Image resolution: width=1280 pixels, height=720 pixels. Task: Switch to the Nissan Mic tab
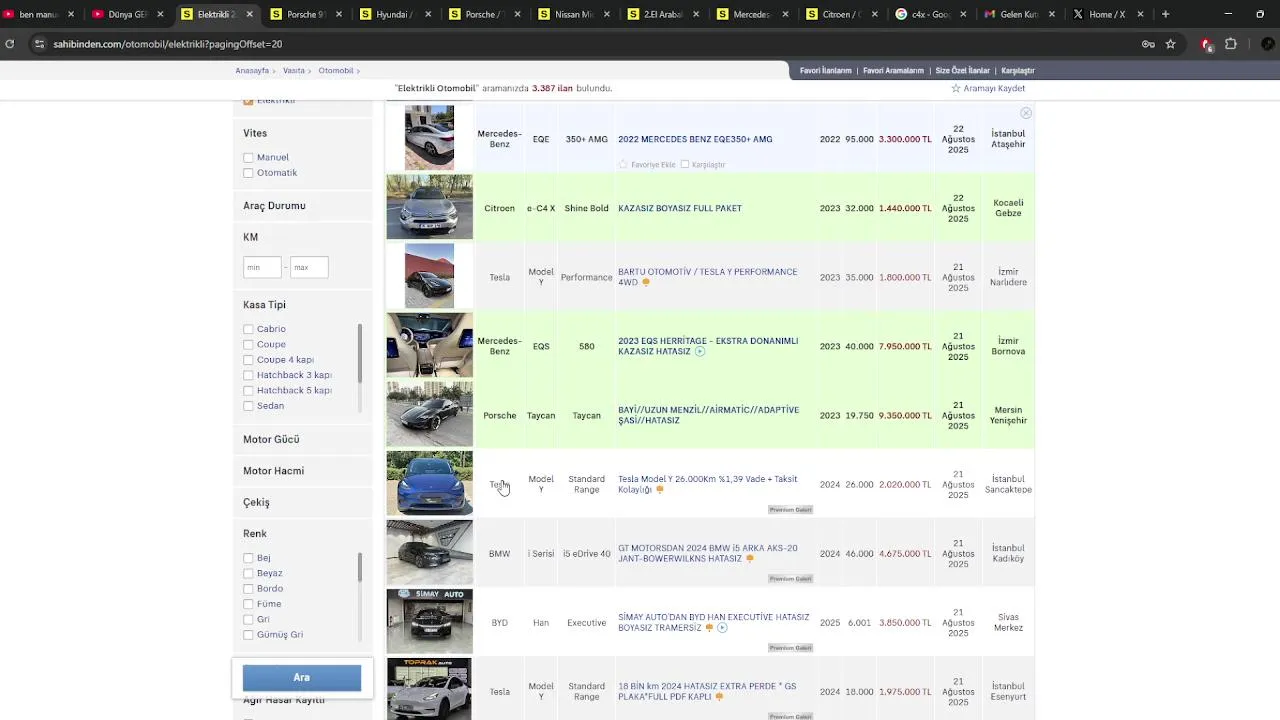pos(574,14)
